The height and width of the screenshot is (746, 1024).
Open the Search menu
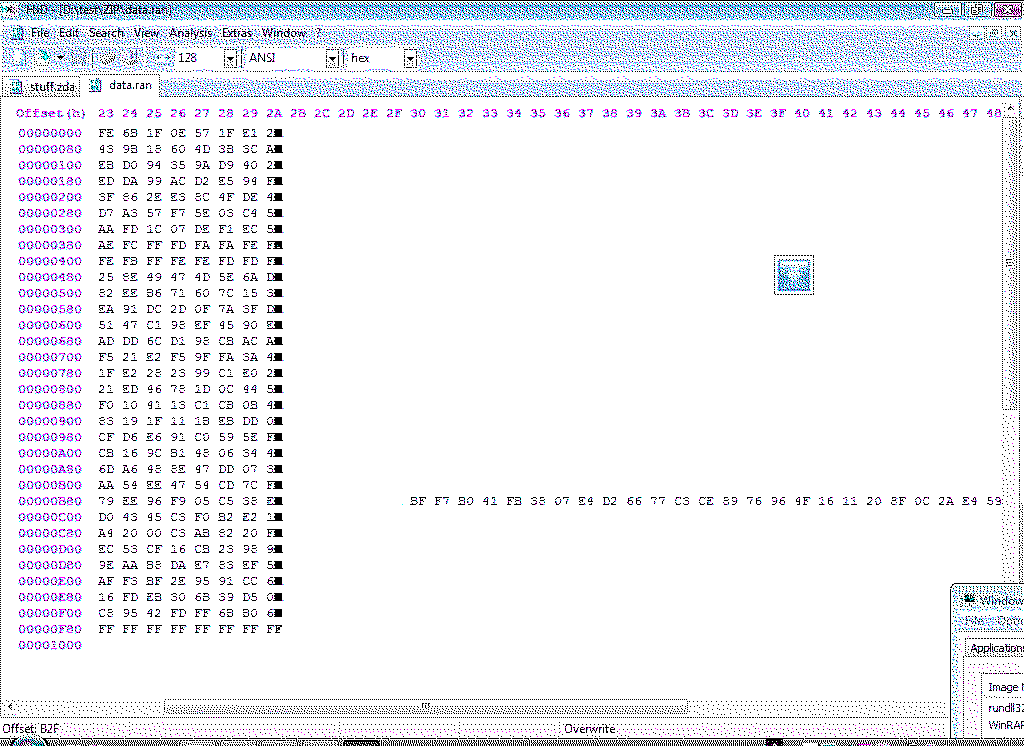click(106, 33)
